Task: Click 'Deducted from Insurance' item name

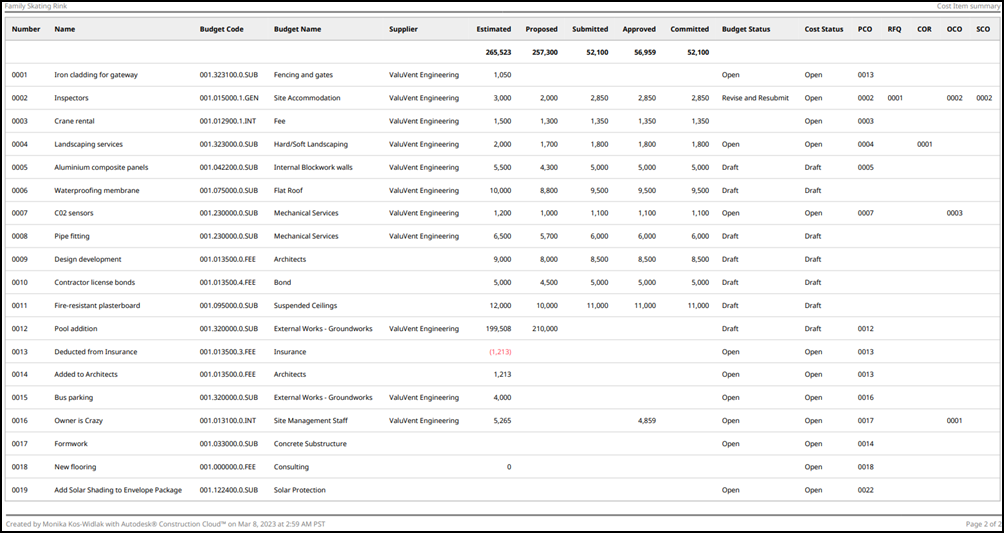Action: point(96,352)
